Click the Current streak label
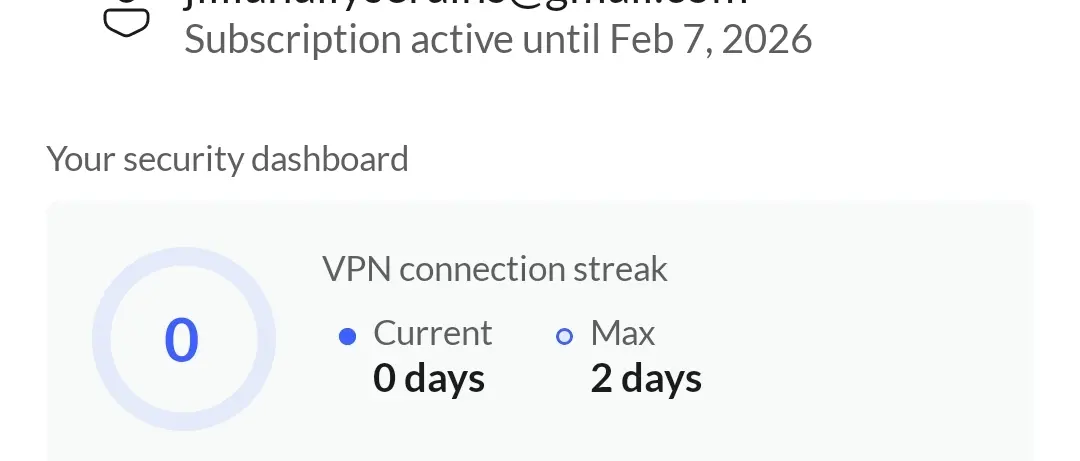Screen dimensions: 1080x461 [433, 334]
